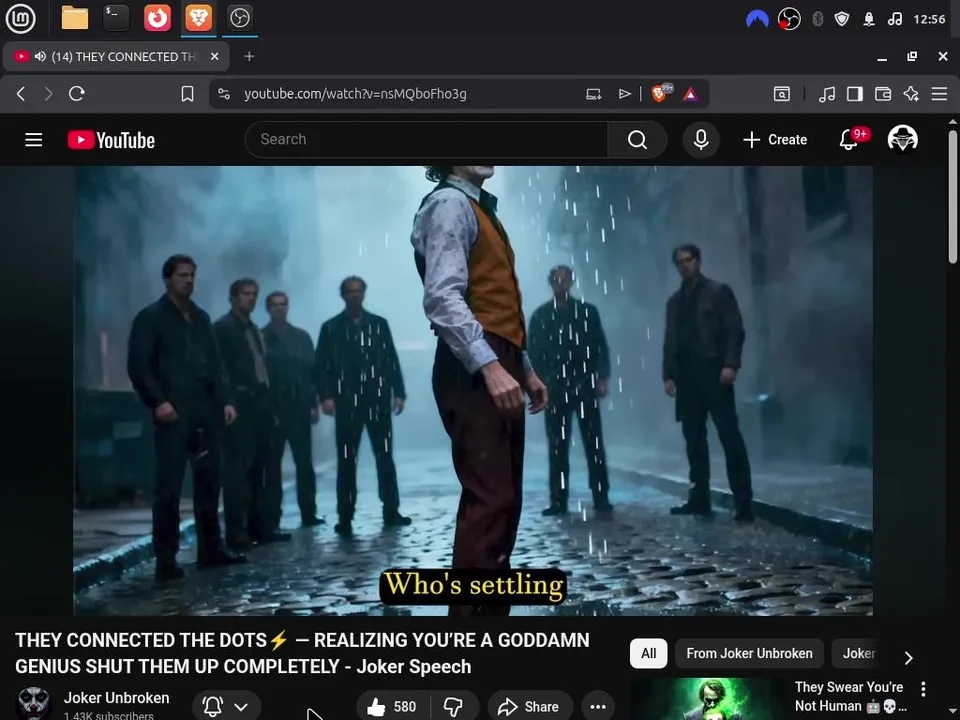This screenshot has width=960, height=720.
Task: Open more actions three-dot button
Action: coord(598,707)
